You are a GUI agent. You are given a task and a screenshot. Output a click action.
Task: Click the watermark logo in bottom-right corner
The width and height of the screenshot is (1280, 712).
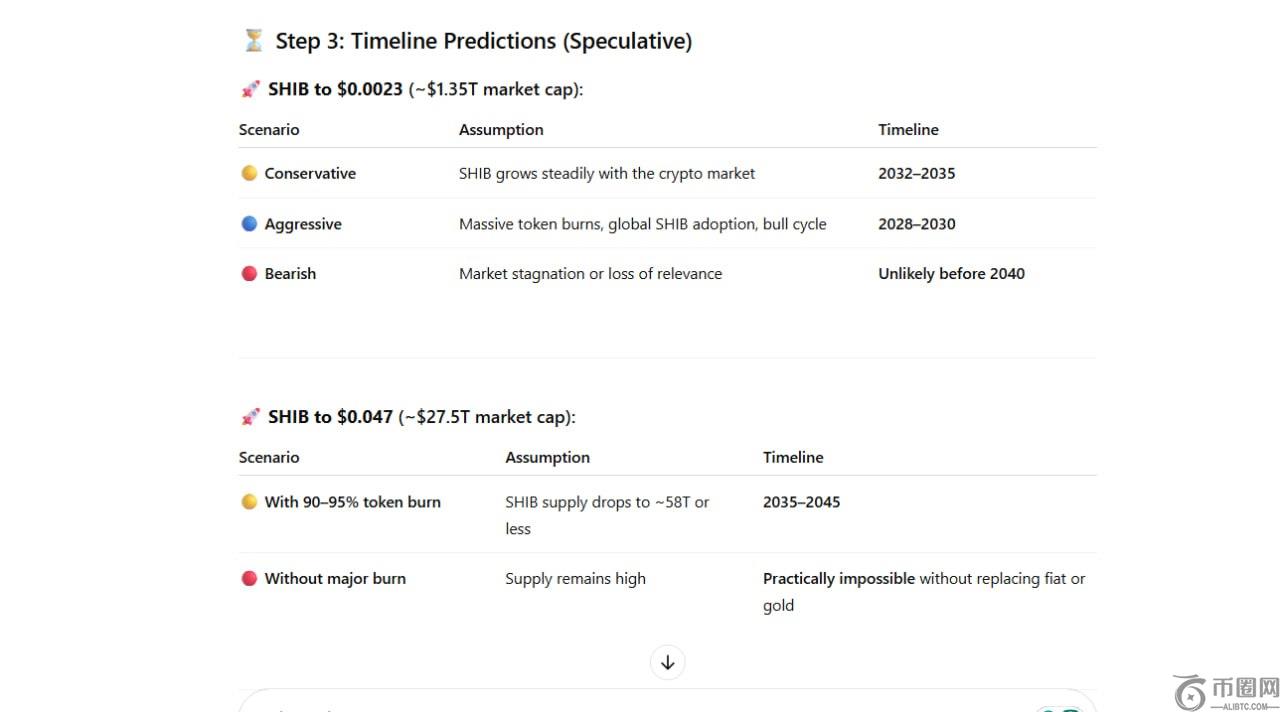1226,692
